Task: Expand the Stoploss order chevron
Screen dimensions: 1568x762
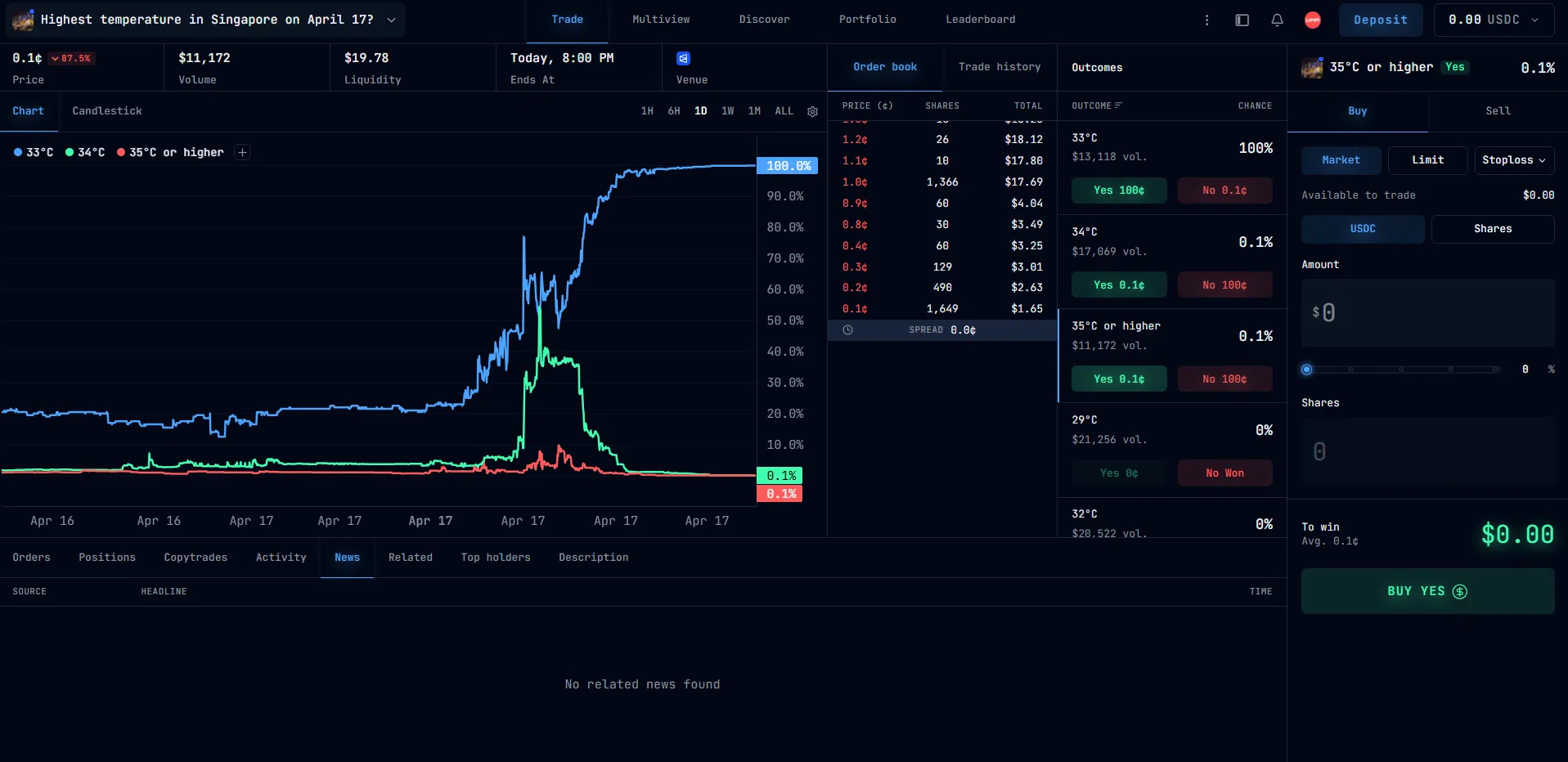Action: (x=1541, y=160)
